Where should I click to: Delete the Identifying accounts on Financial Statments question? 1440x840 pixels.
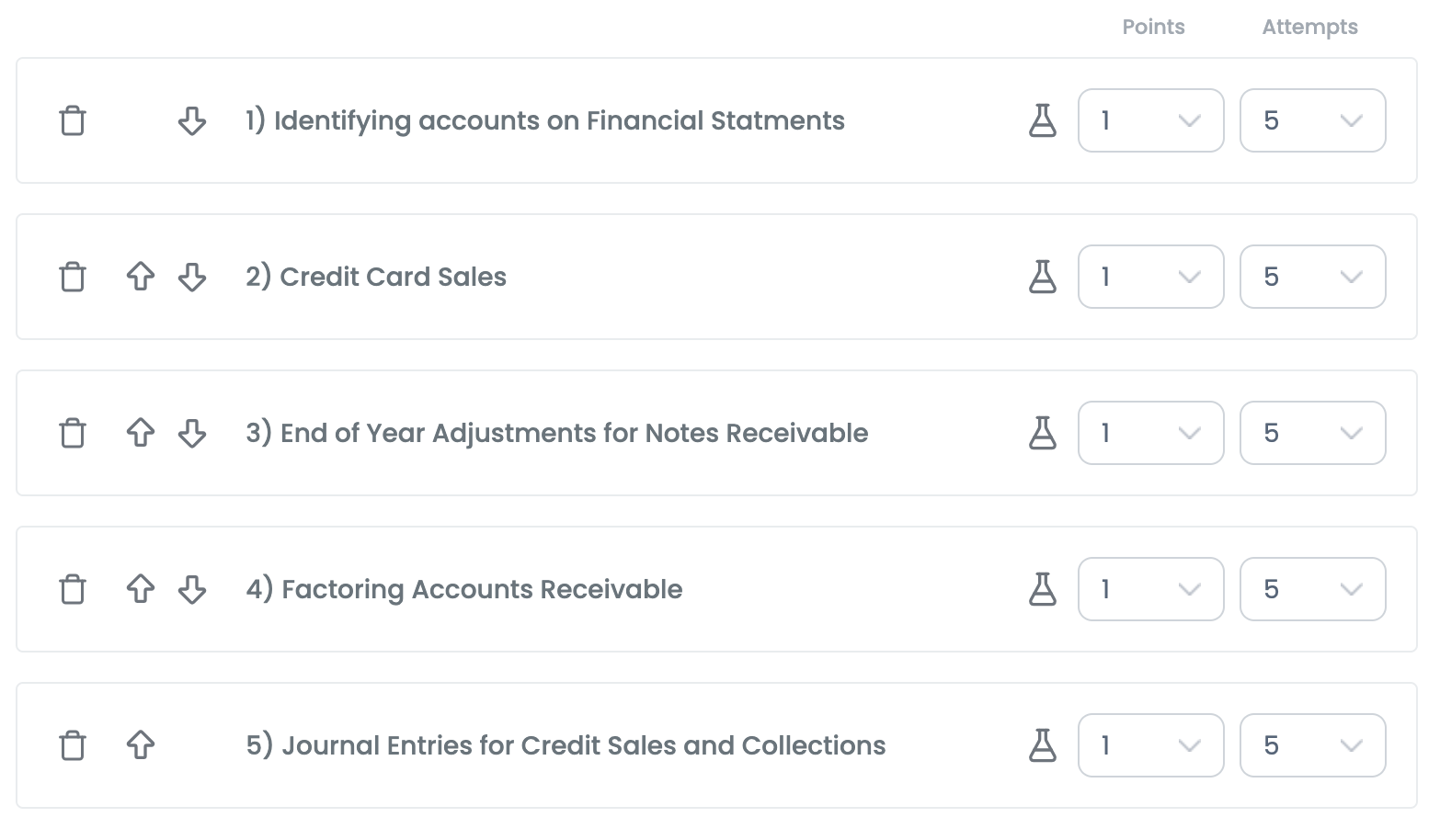coord(73,120)
